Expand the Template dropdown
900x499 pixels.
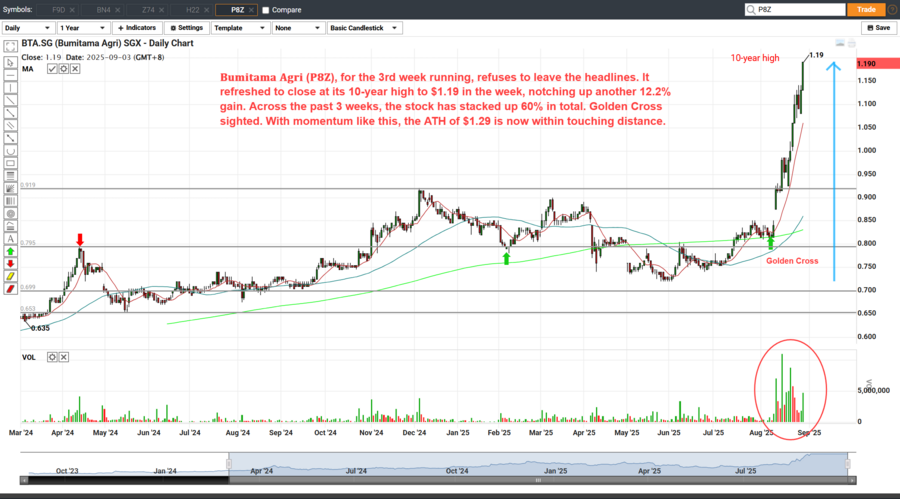tap(239, 28)
